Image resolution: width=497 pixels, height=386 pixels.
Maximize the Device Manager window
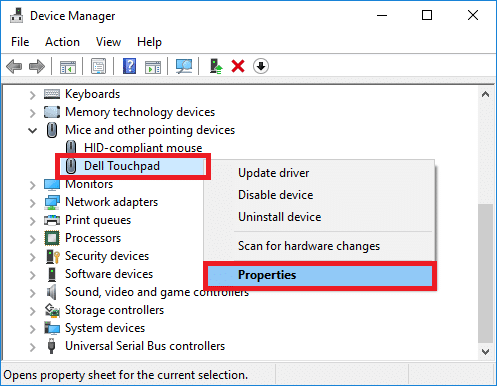pyautogui.click(x=427, y=15)
